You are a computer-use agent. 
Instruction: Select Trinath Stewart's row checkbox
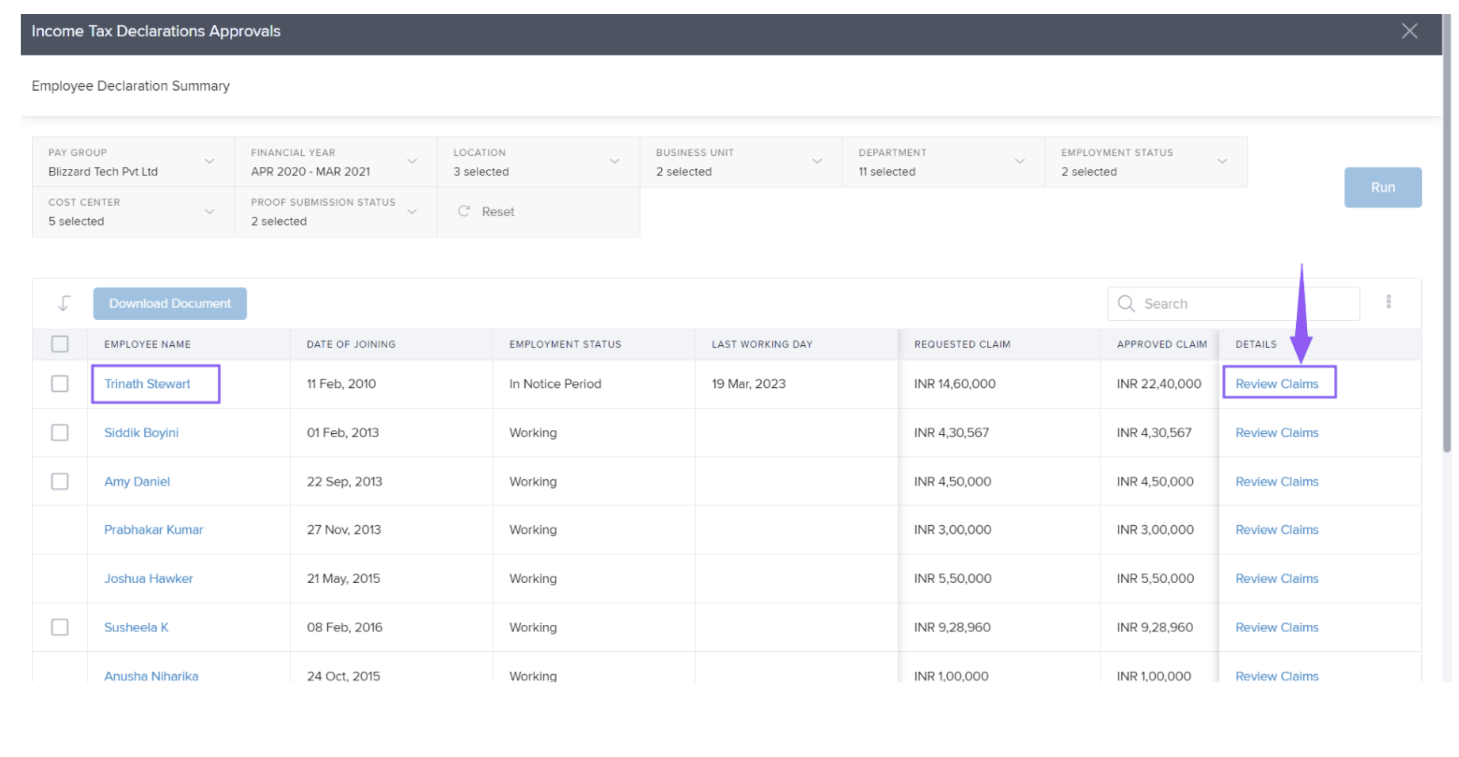click(60, 384)
